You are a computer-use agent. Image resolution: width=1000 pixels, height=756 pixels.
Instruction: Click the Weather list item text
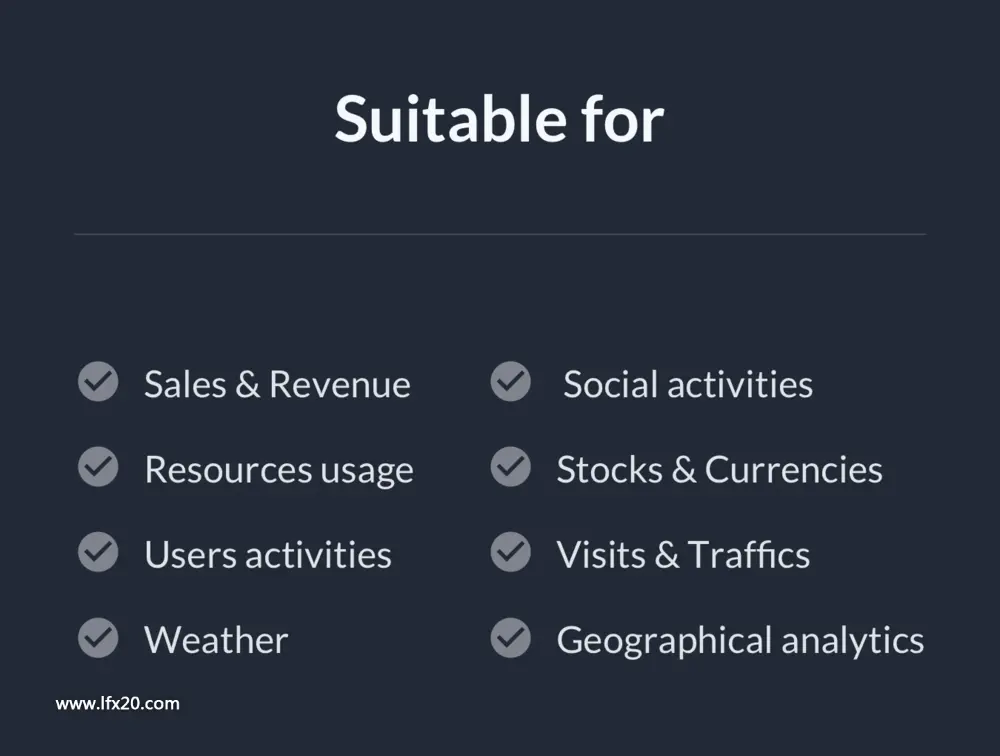coord(216,640)
